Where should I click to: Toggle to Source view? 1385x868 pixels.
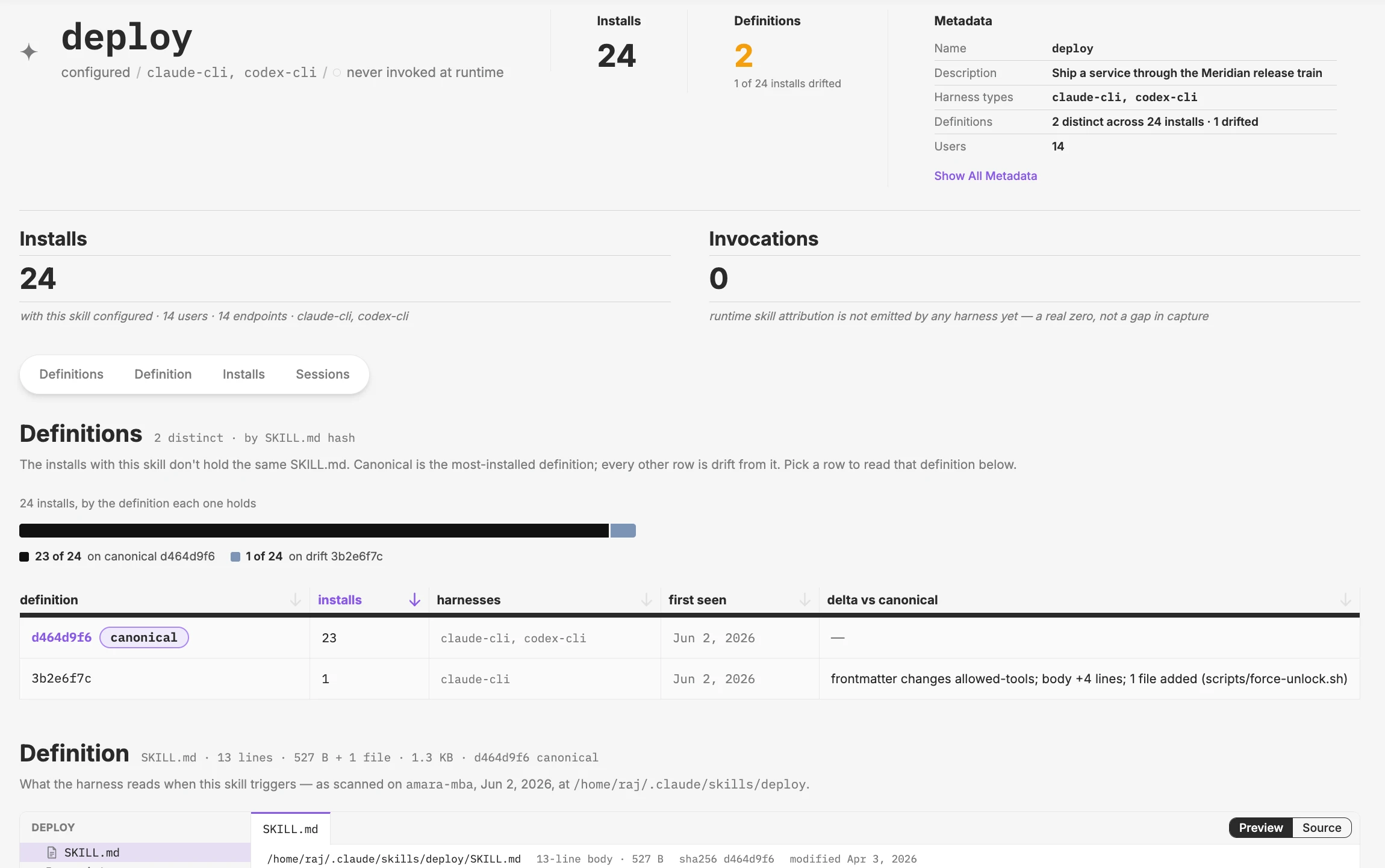pos(1321,828)
